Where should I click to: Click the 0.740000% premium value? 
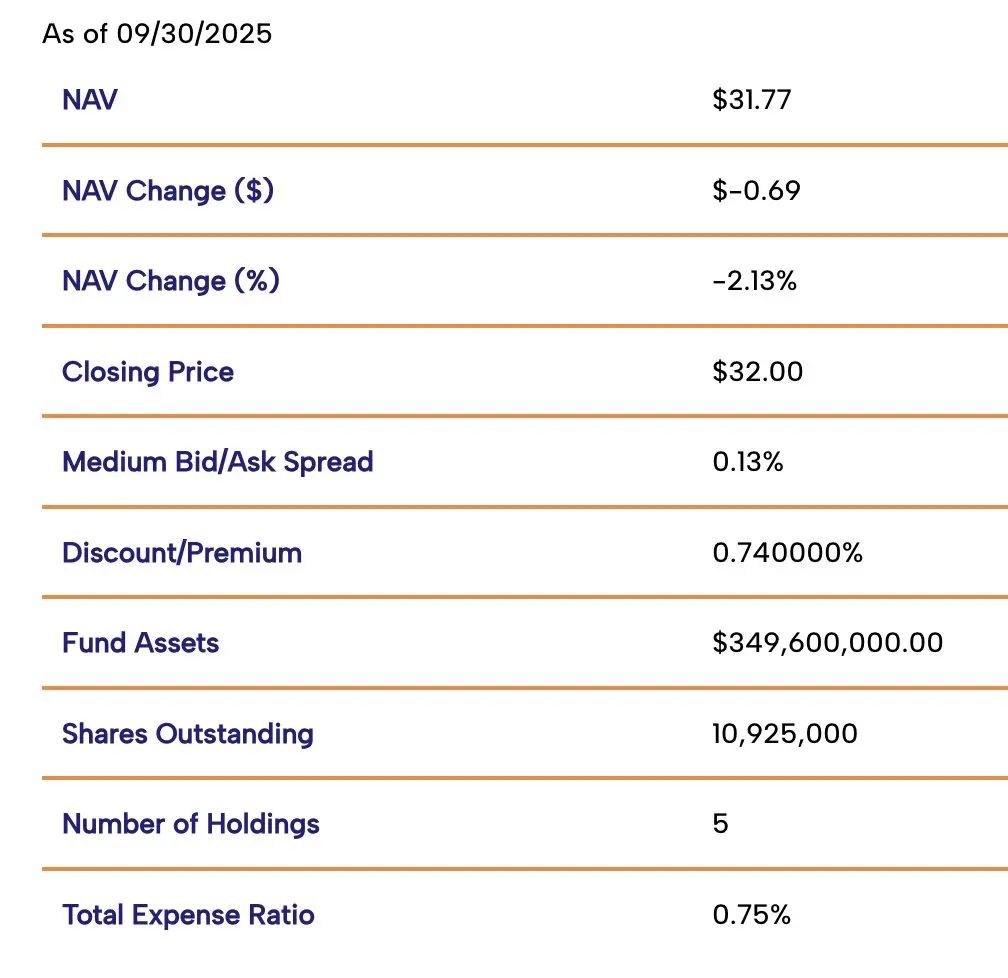pos(787,553)
